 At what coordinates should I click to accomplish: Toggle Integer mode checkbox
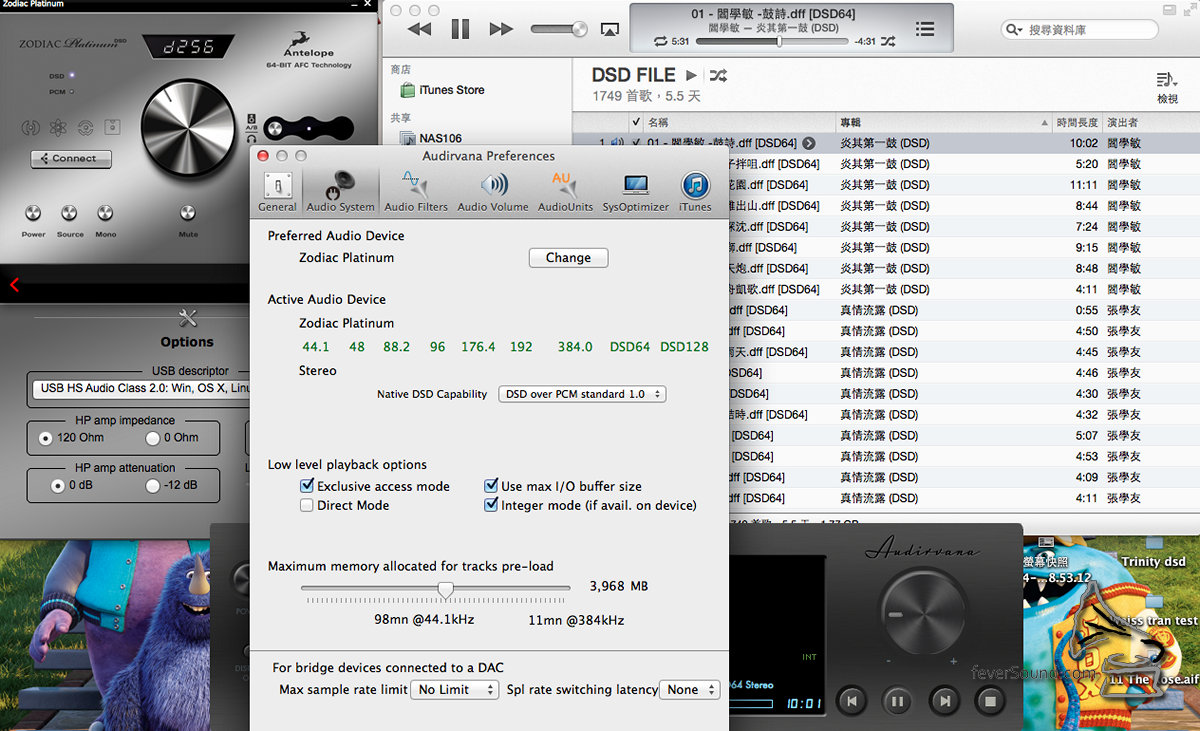491,505
